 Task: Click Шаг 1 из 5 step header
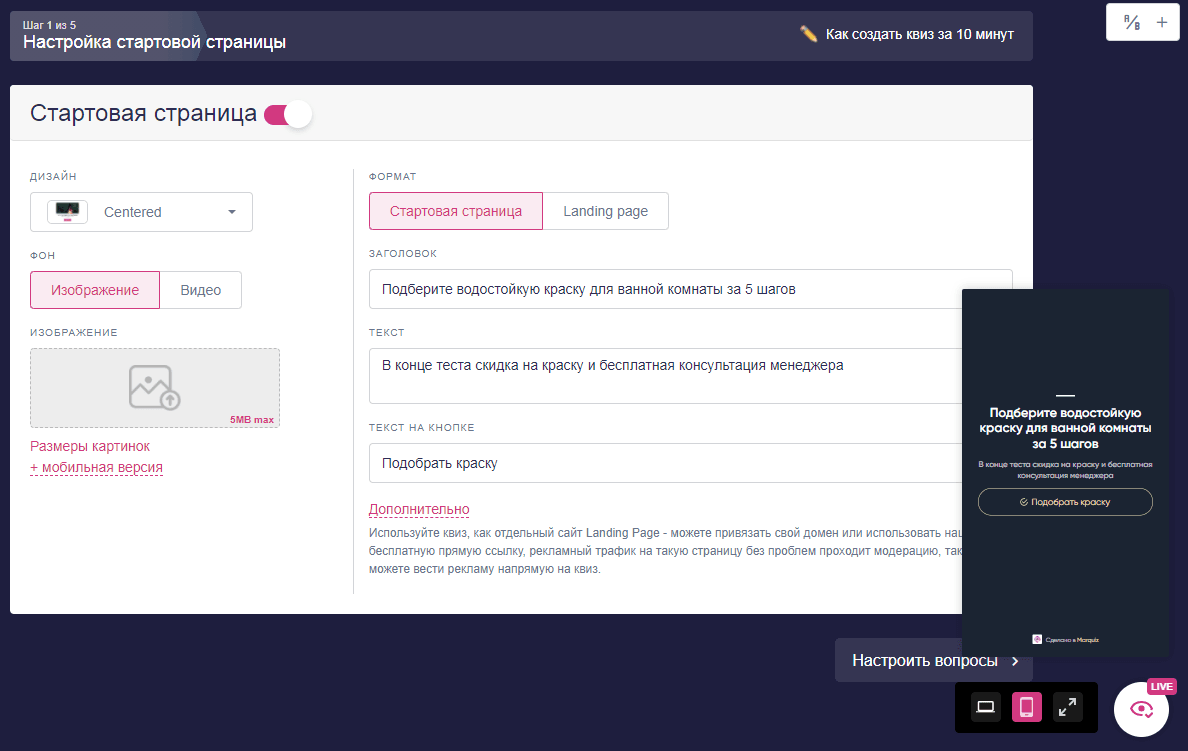coord(49,25)
